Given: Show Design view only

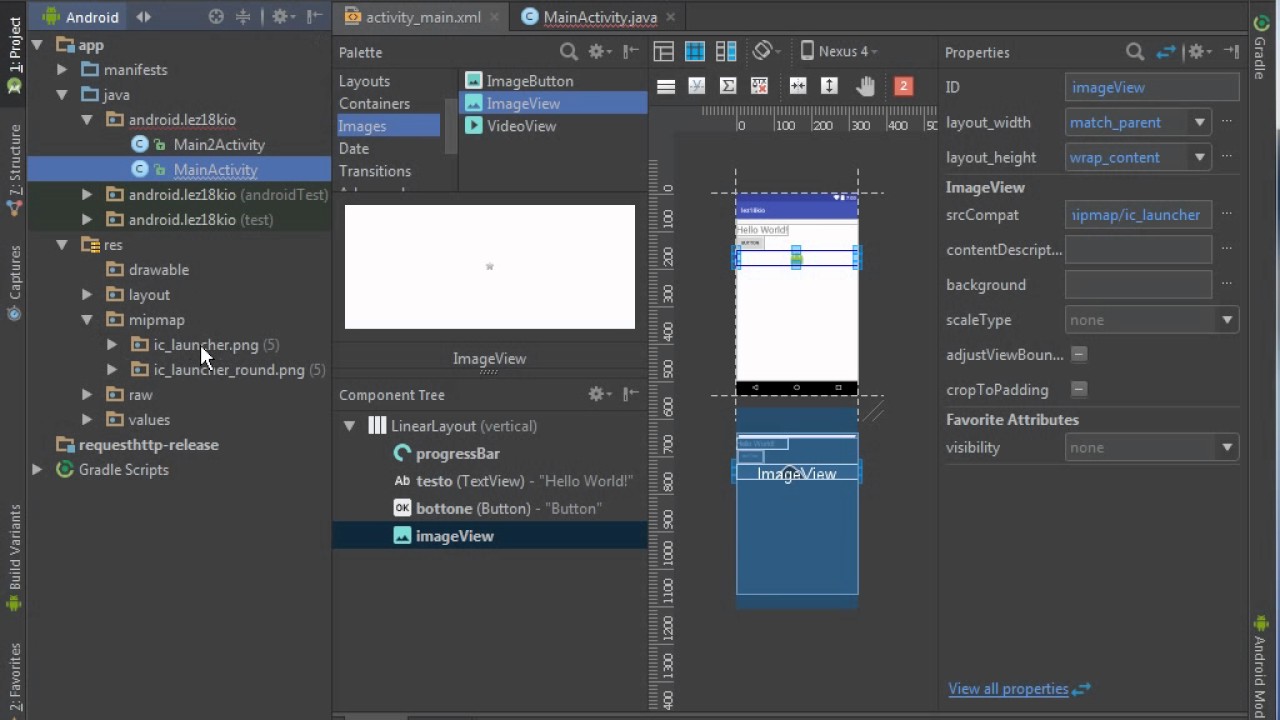Looking at the screenshot, I should (x=663, y=52).
